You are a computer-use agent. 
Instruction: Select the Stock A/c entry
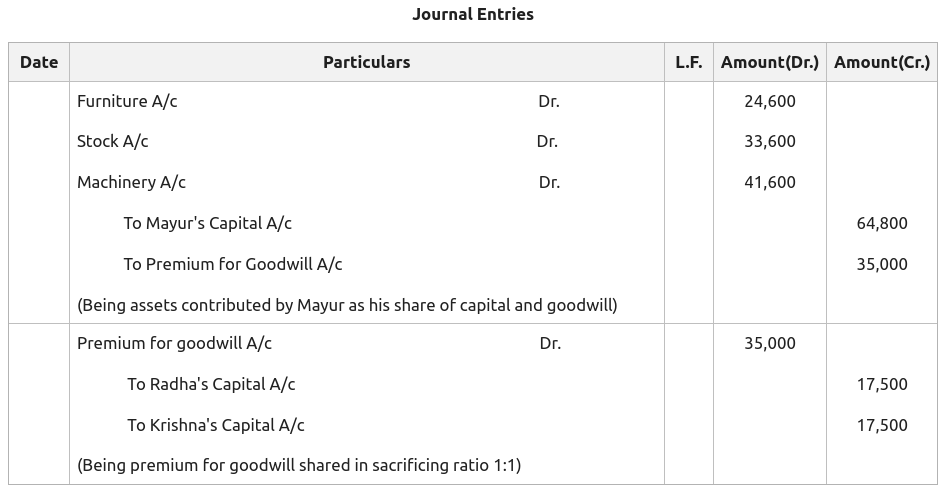pyautogui.click(x=112, y=142)
